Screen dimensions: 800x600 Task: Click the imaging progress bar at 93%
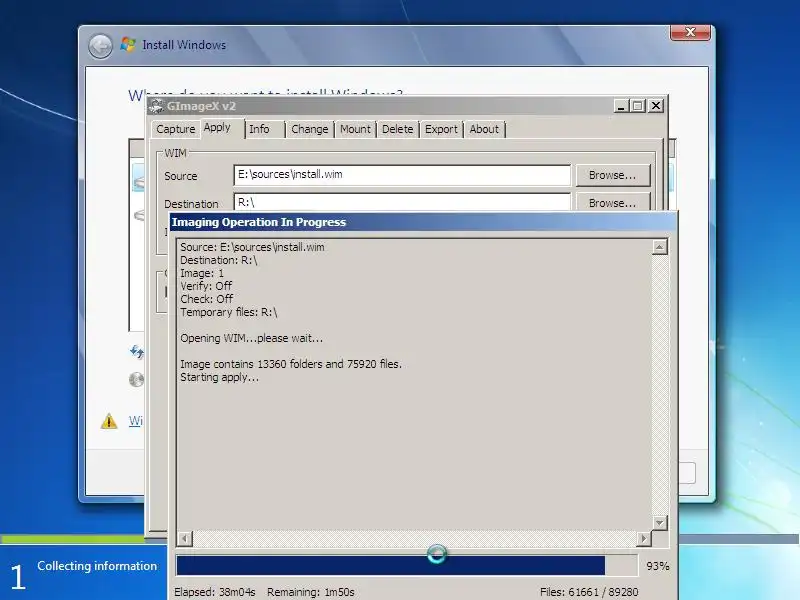pos(407,566)
